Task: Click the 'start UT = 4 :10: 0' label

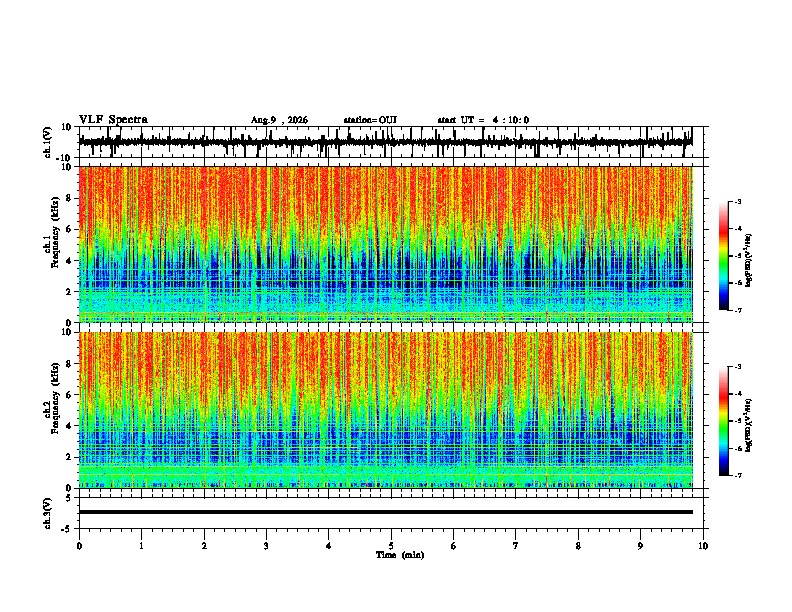Action: pyautogui.click(x=483, y=120)
